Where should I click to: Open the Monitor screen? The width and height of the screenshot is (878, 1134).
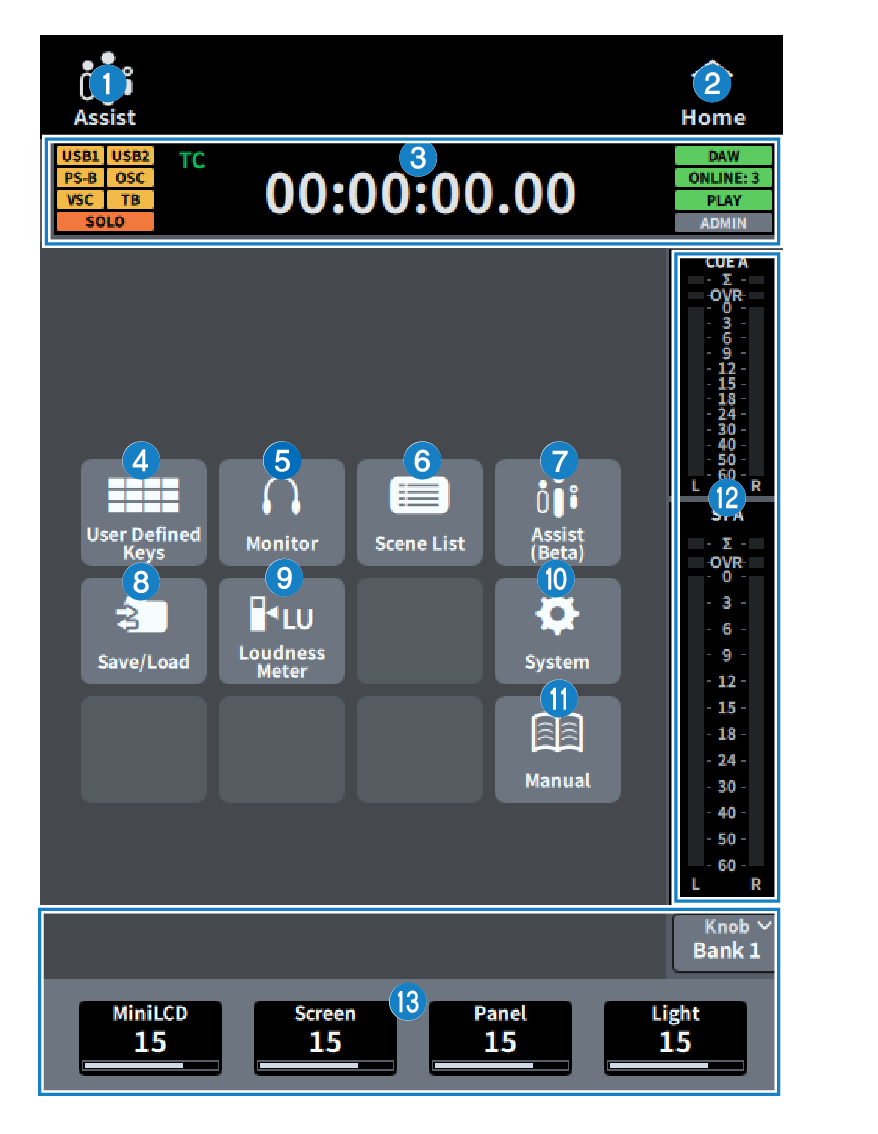281,512
